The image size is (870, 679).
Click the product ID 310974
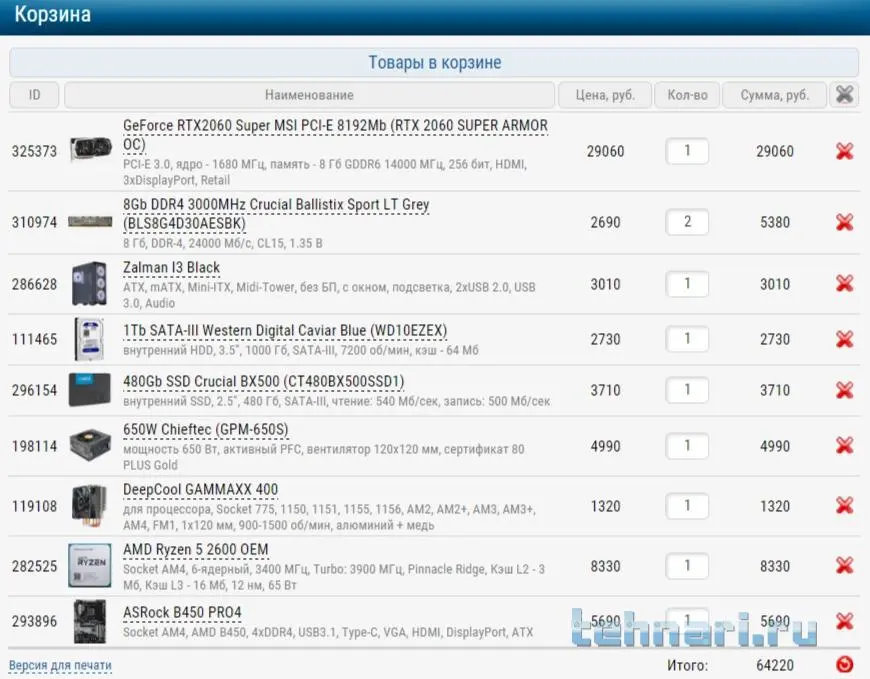[x=34, y=222]
